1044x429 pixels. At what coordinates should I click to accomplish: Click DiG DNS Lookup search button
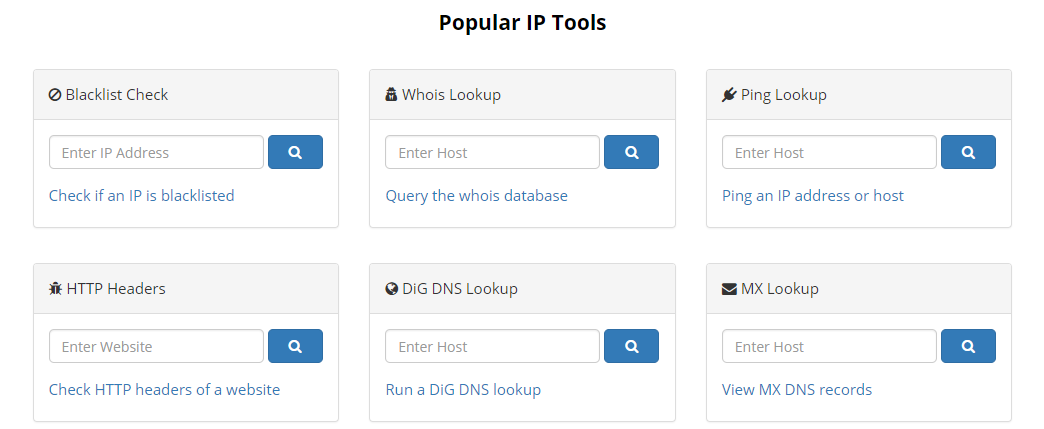[631, 346]
